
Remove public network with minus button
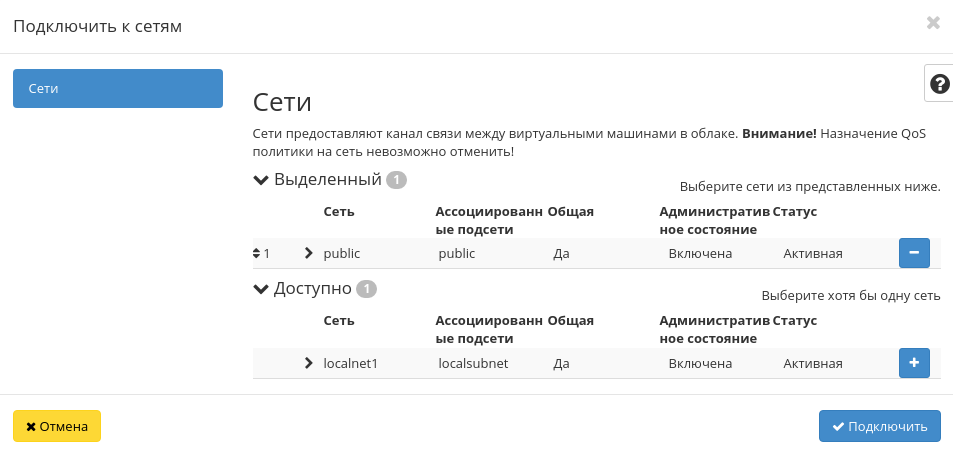point(914,253)
